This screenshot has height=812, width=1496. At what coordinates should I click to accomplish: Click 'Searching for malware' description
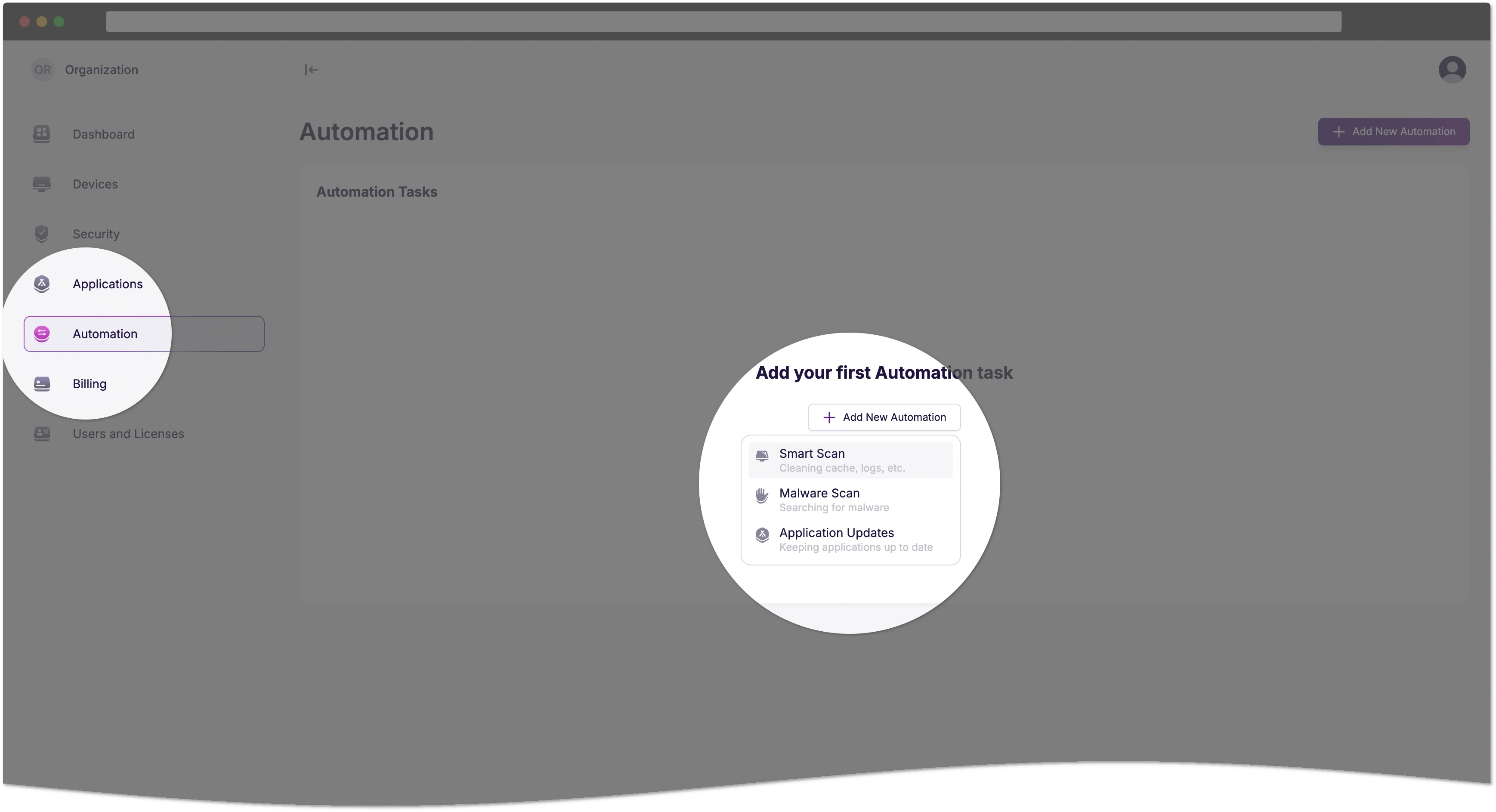pyautogui.click(x=834, y=508)
